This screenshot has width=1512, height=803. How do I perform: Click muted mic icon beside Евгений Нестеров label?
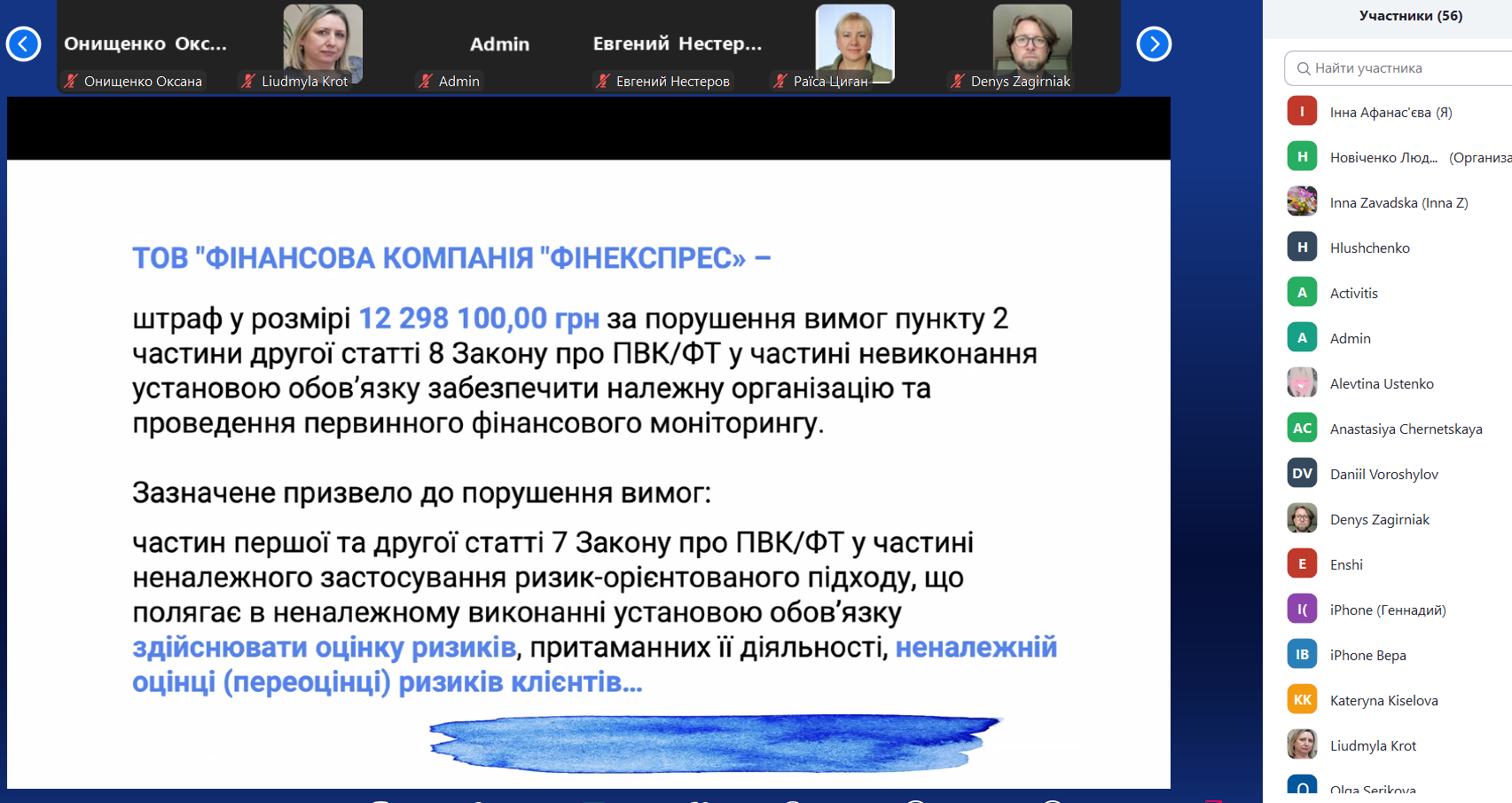(x=603, y=81)
